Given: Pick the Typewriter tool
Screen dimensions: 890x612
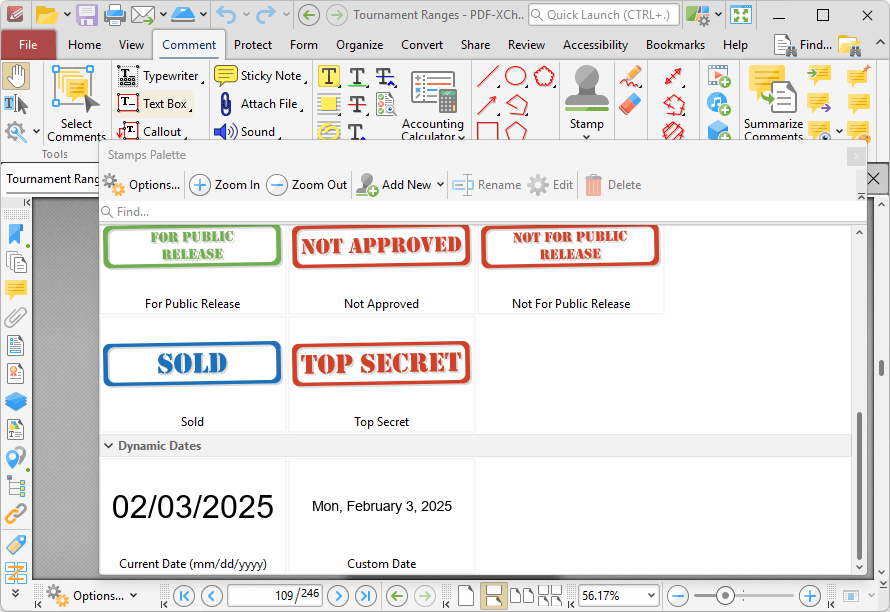Looking at the screenshot, I should (x=158, y=76).
